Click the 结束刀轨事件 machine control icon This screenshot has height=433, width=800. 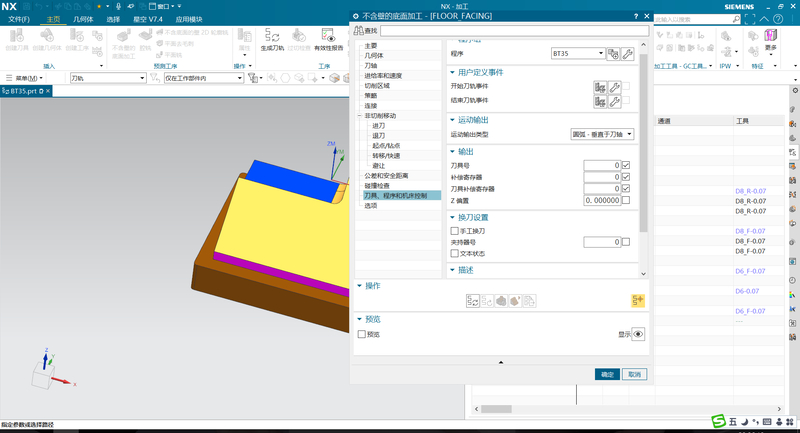tap(600, 101)
